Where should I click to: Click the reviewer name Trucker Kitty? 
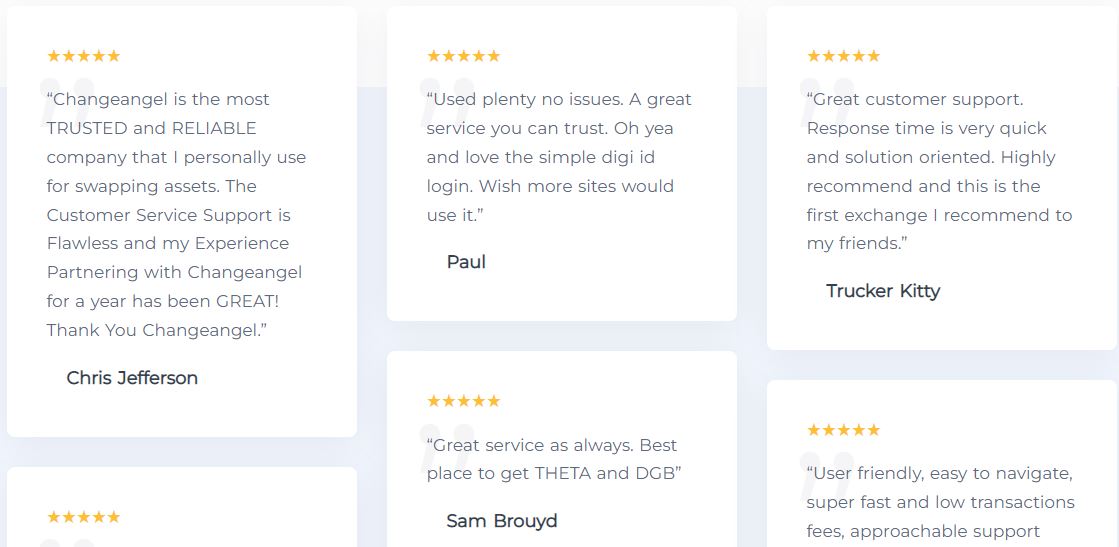click(x=883, y=291)
